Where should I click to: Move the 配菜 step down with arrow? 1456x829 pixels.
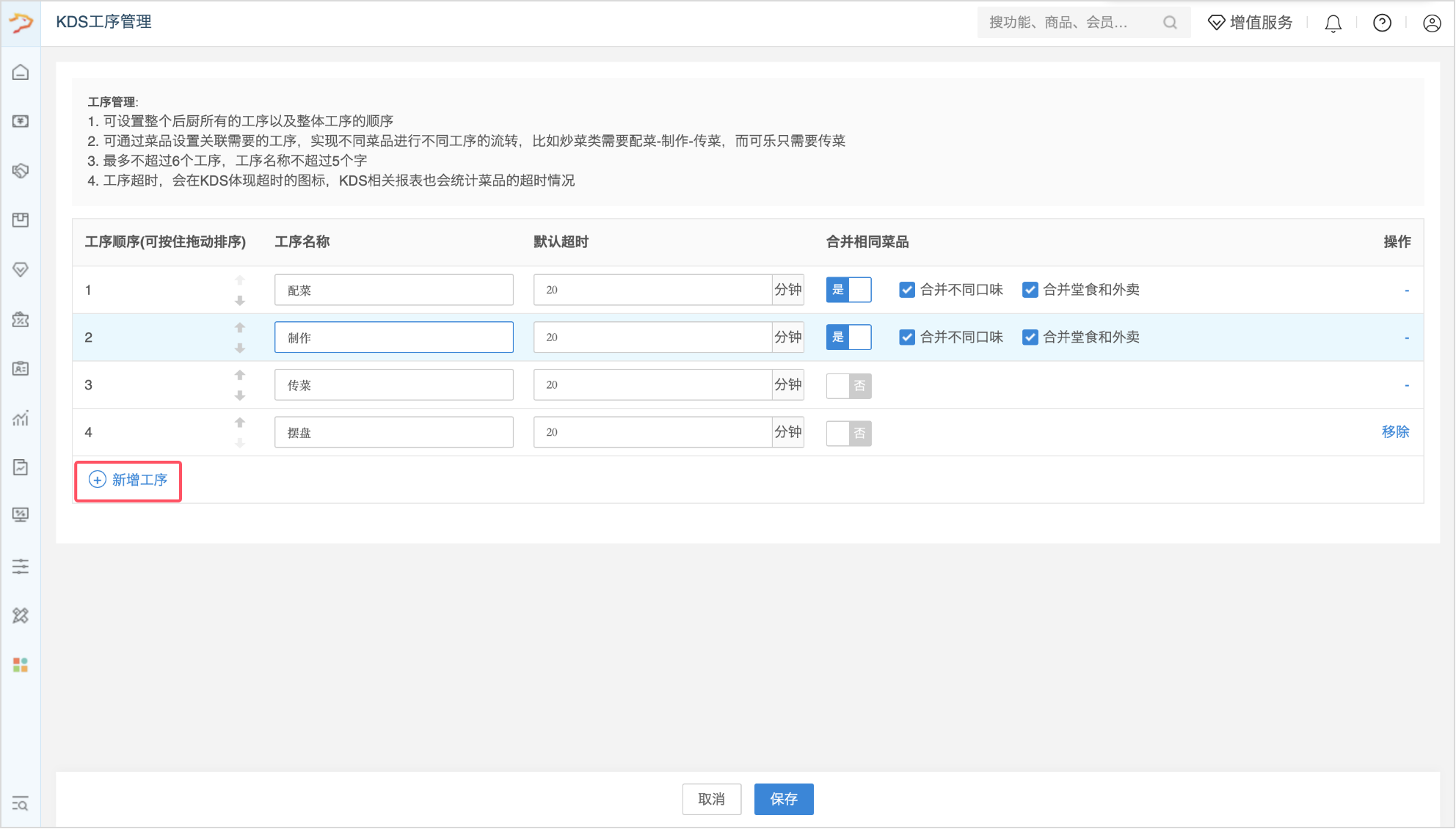(240, 301)
